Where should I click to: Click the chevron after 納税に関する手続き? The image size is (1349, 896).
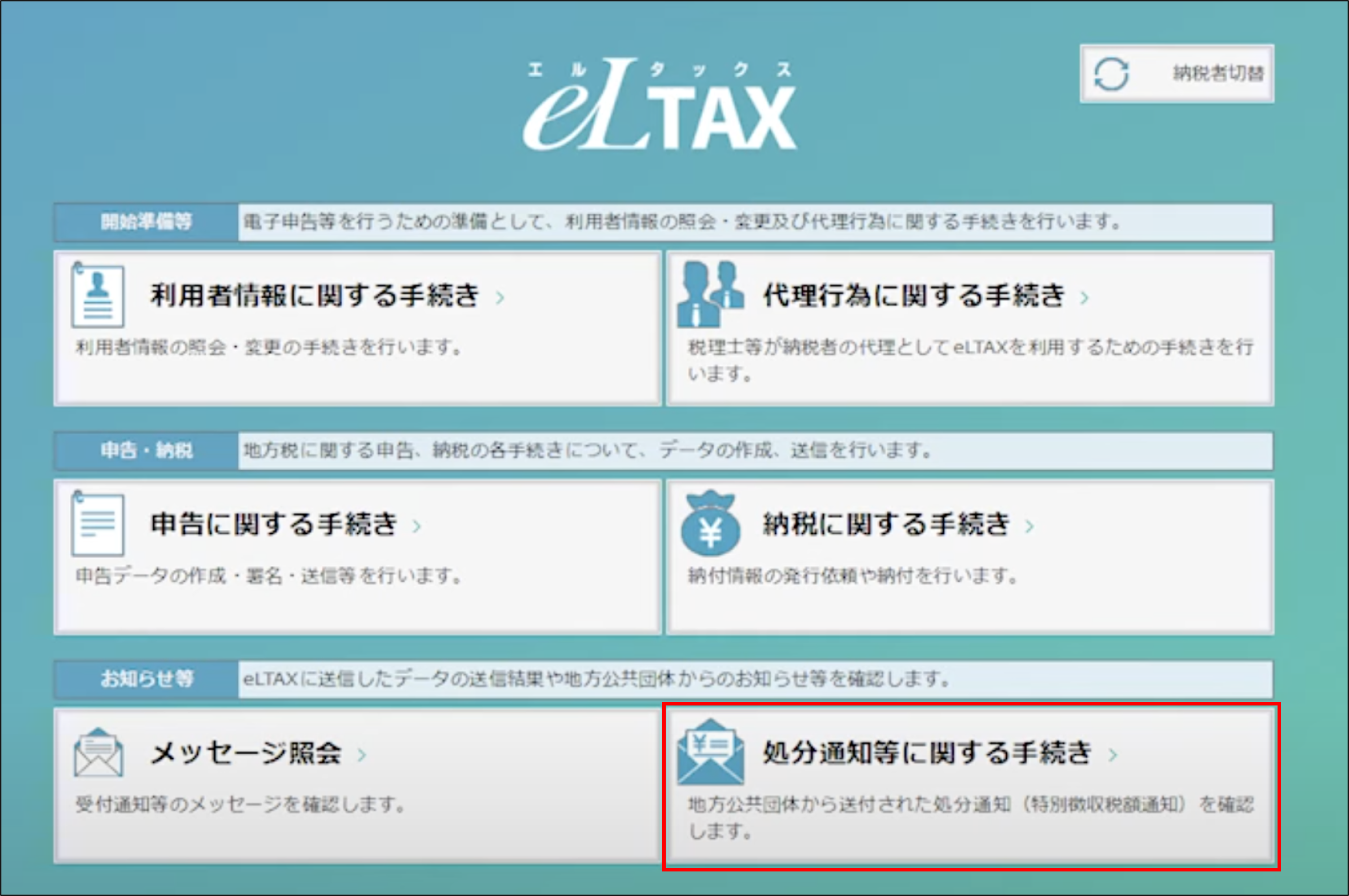(1030, 526)
